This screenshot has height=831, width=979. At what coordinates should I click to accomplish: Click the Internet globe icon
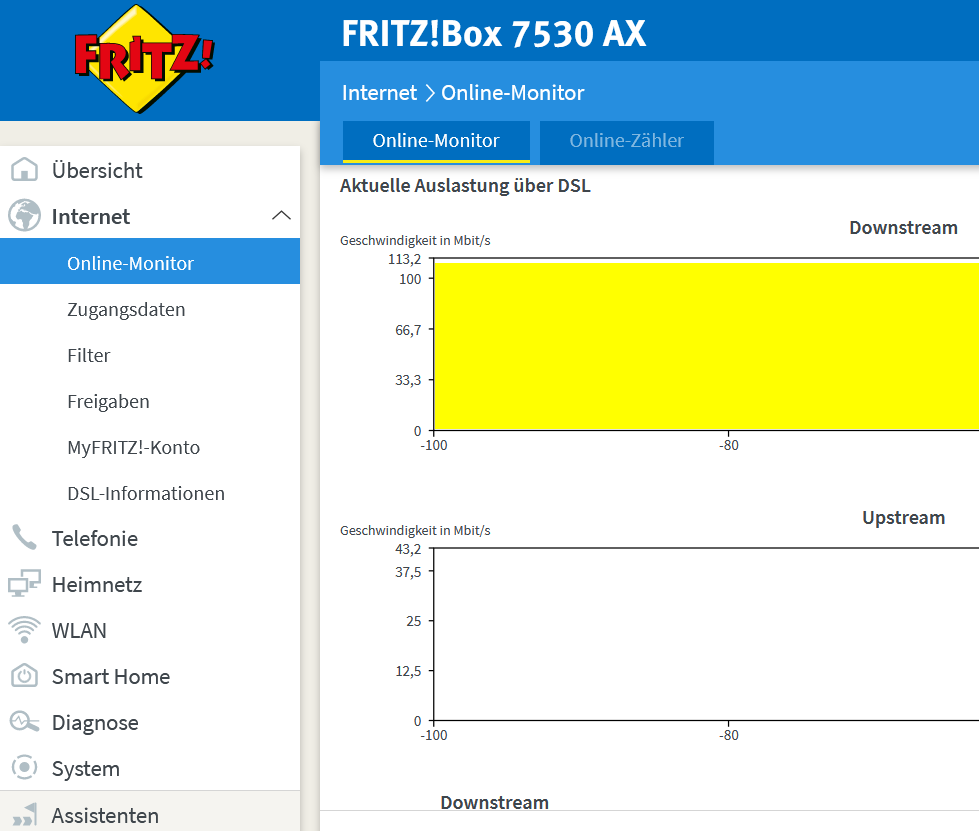click(24, 216)
